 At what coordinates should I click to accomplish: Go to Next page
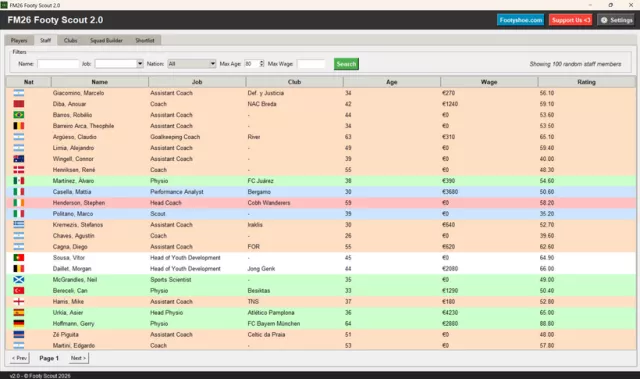point(78,358)
